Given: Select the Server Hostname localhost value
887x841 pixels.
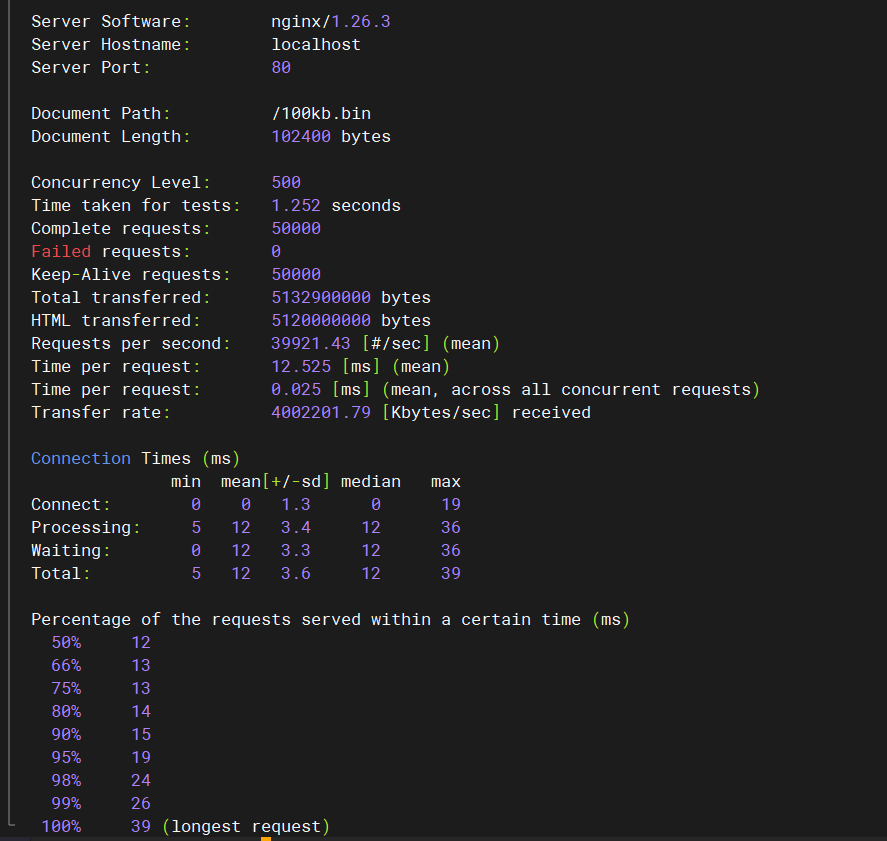Looking at the screenshot, I should (316, 44).
